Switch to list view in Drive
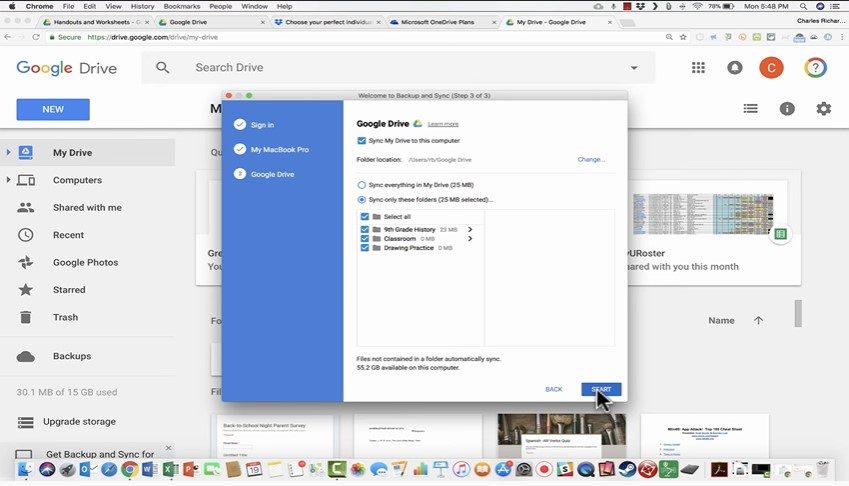849x486 pixels. (750, 109)
